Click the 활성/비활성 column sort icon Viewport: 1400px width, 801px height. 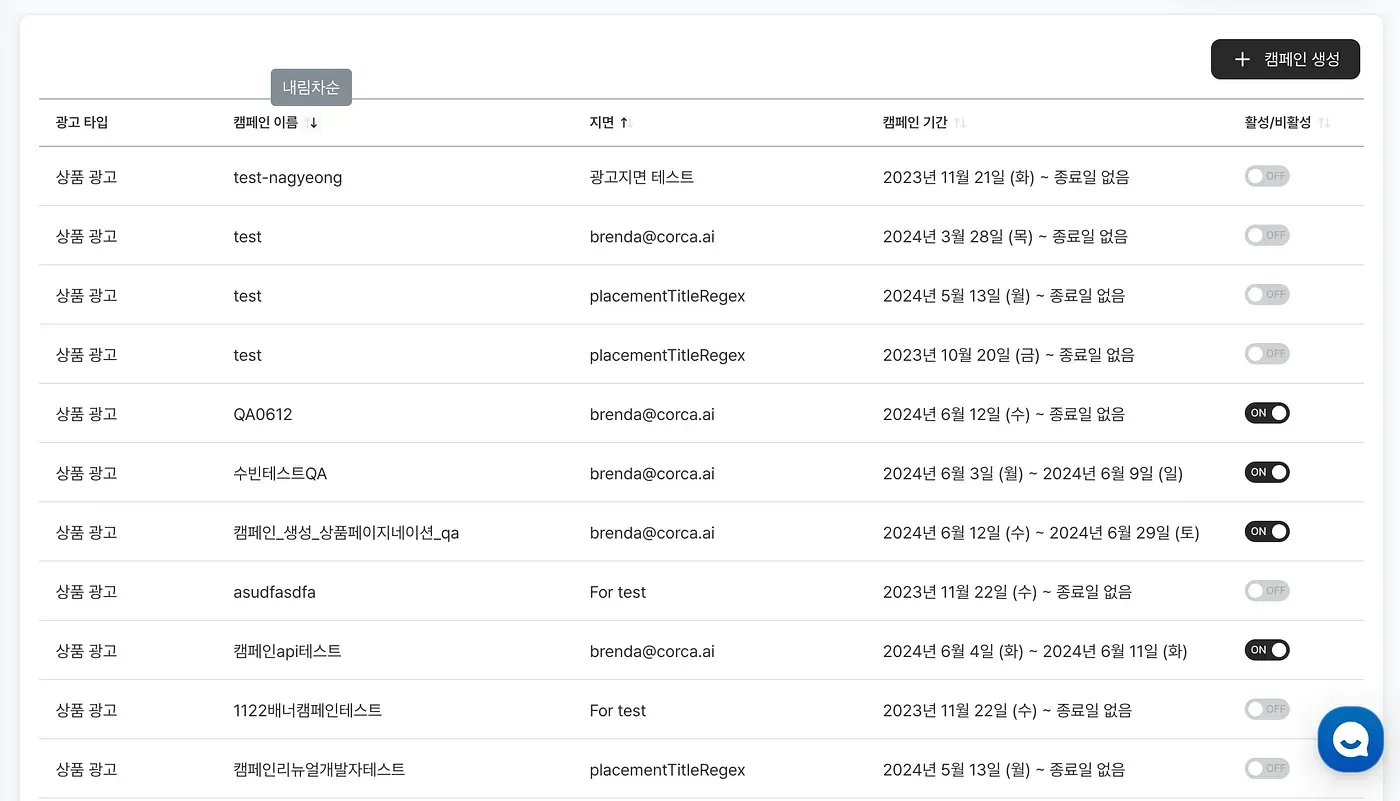click(x=1324, y=123)
